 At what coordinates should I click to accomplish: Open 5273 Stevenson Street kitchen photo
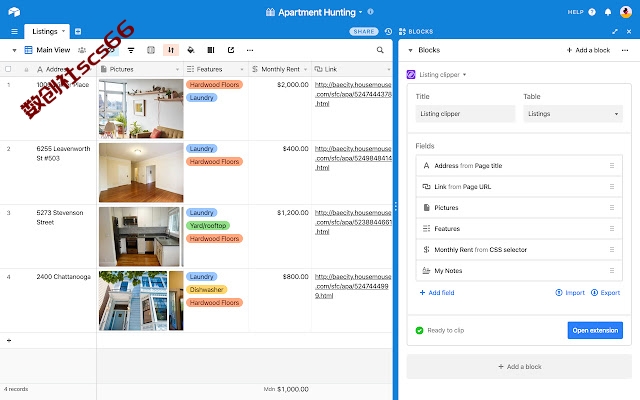(139, 237)
